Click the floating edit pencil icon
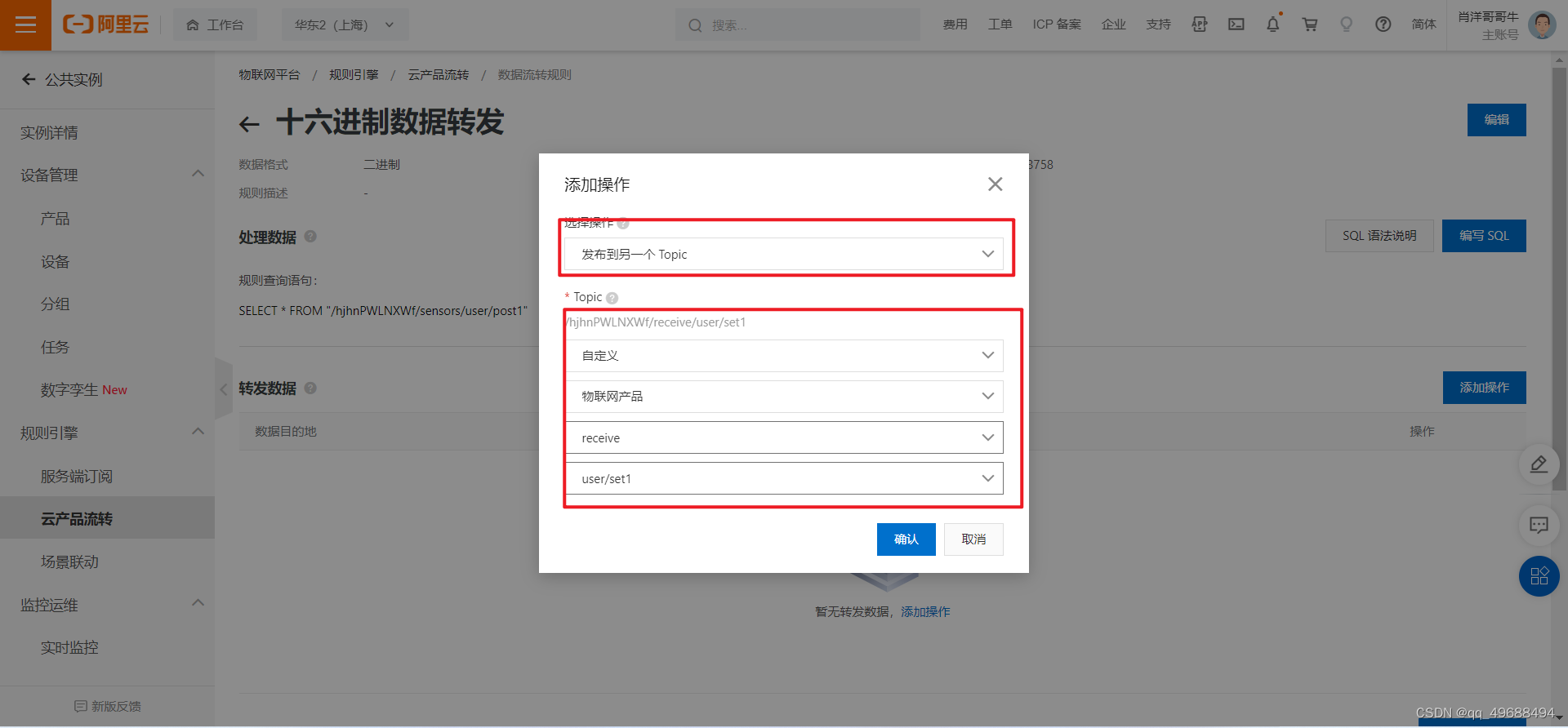The height and width of the screenshot is (728, 1568). click(x=1539, y=464)
